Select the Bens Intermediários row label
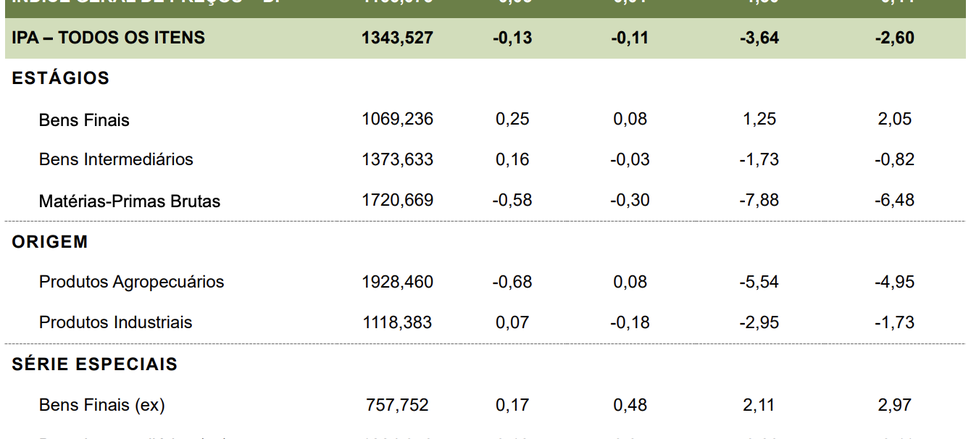The image size is (971, 439). (x=116, y=159)
